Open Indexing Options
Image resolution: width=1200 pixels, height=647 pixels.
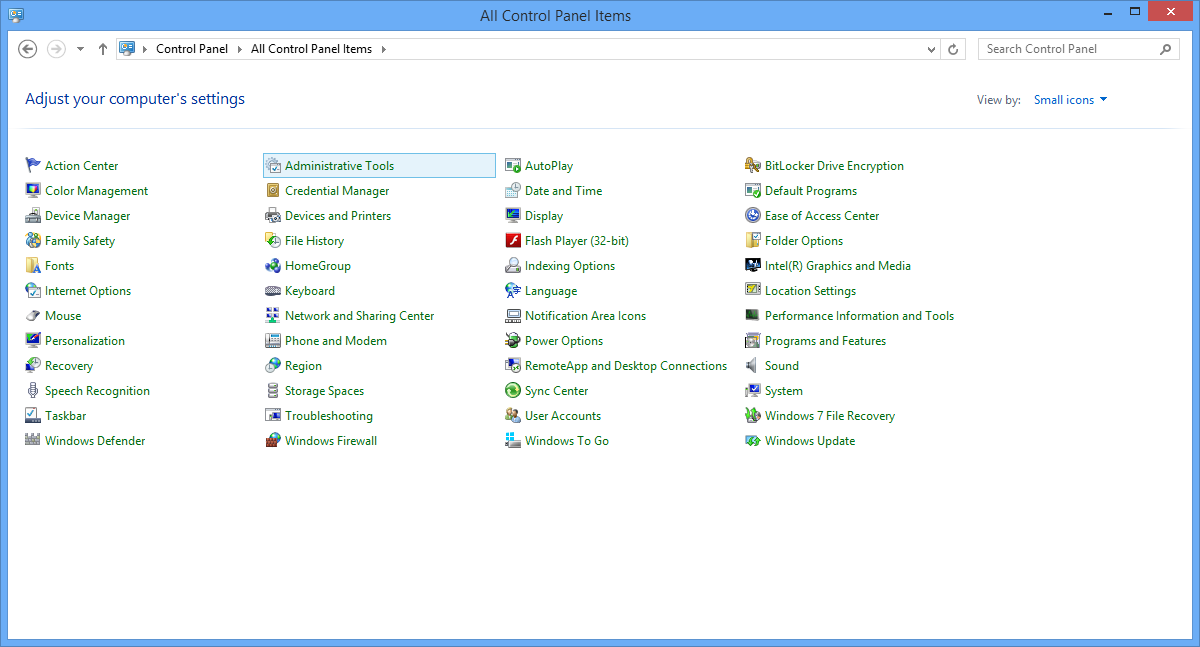(570, 266)
